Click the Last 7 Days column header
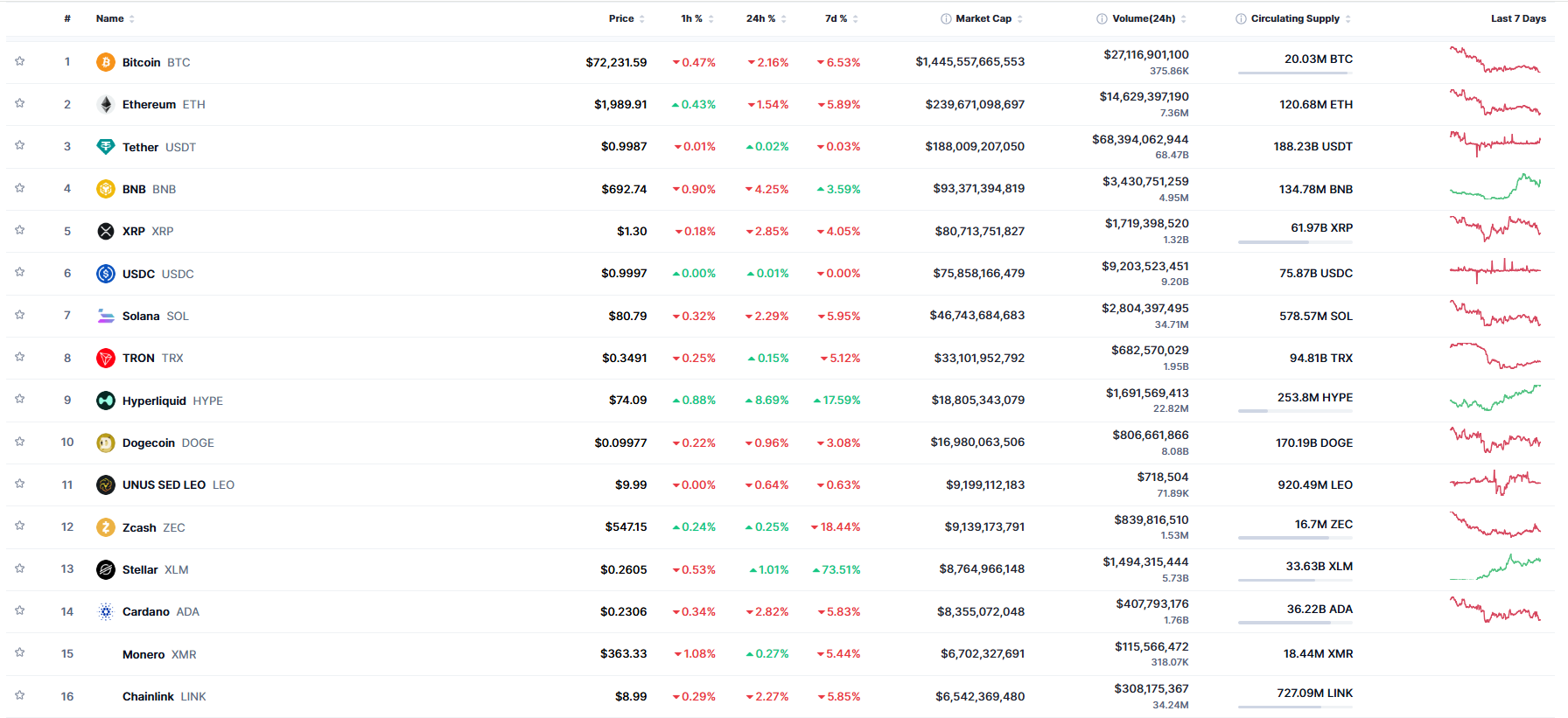The width and height of the screenshot is (1568, 718). tap(1518, 18)
